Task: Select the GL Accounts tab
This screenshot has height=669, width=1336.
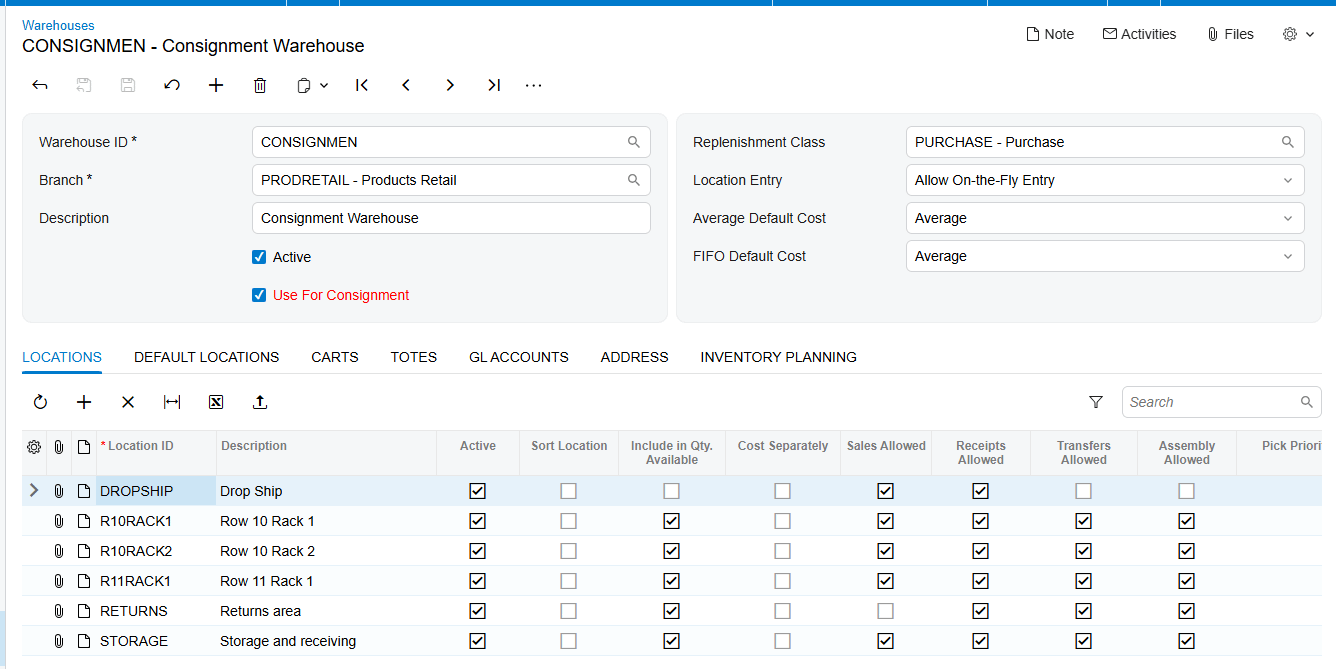Action: 519,357
